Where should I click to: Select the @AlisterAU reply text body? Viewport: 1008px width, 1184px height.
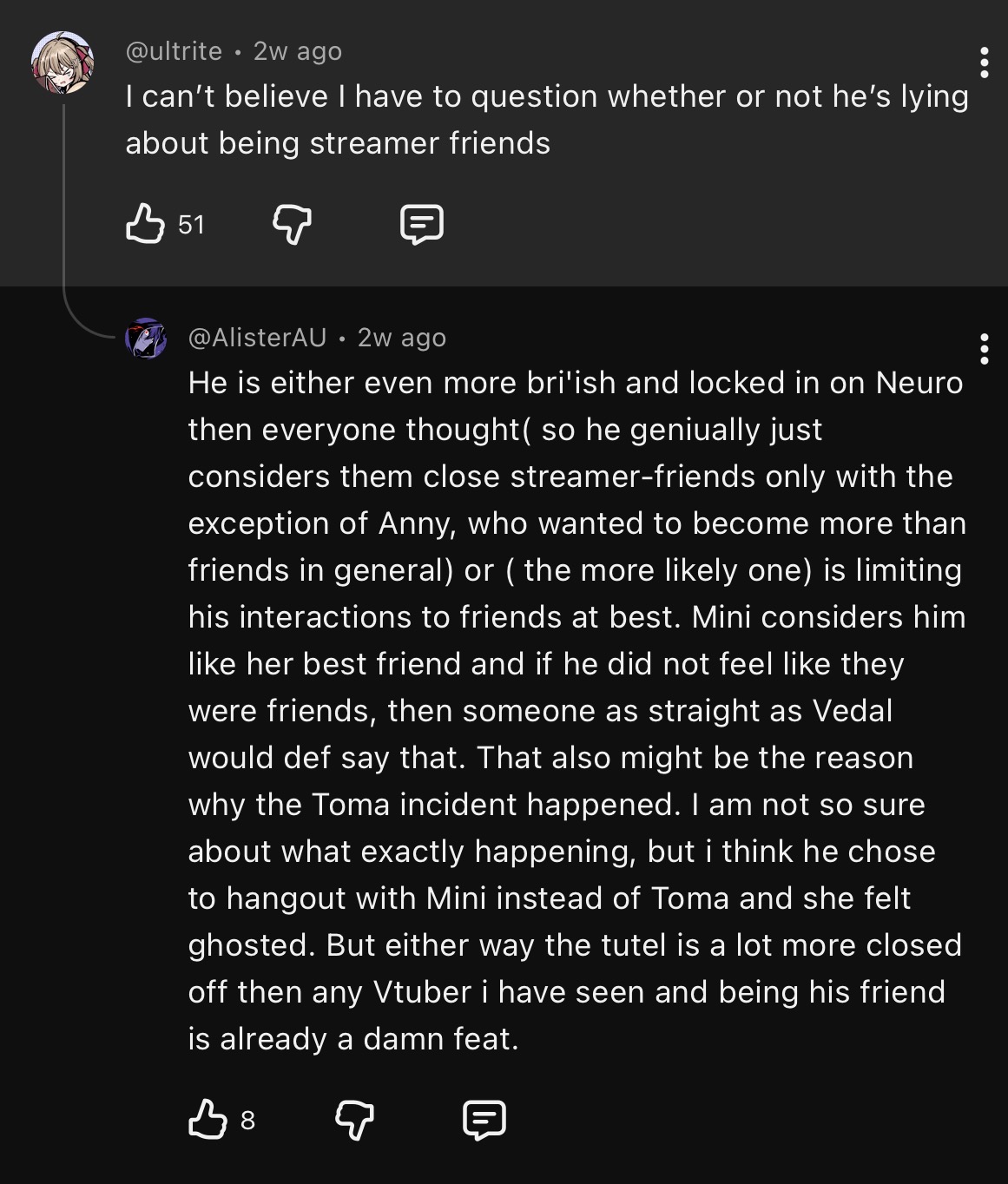click(x=576, y=710)
